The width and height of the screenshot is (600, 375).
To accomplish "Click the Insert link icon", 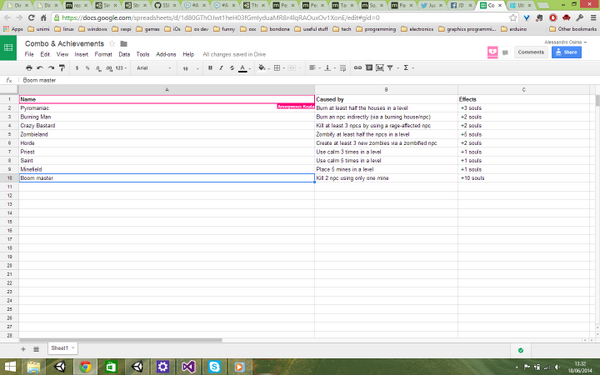I will [357, 68].
